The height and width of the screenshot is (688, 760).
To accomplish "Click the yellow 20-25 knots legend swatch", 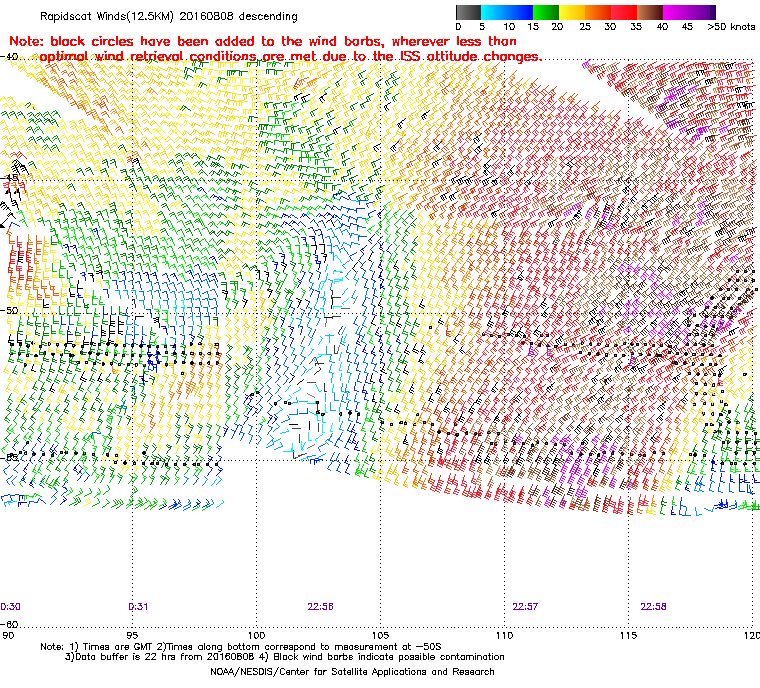I will (572, 12).
